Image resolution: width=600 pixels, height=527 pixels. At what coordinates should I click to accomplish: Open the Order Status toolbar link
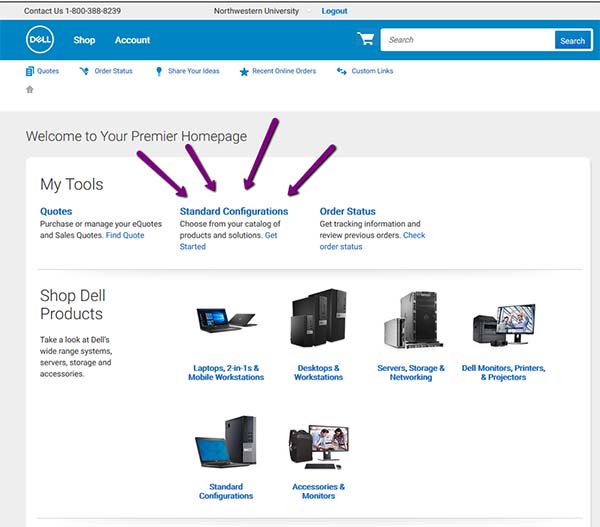(x=113, y=71)
